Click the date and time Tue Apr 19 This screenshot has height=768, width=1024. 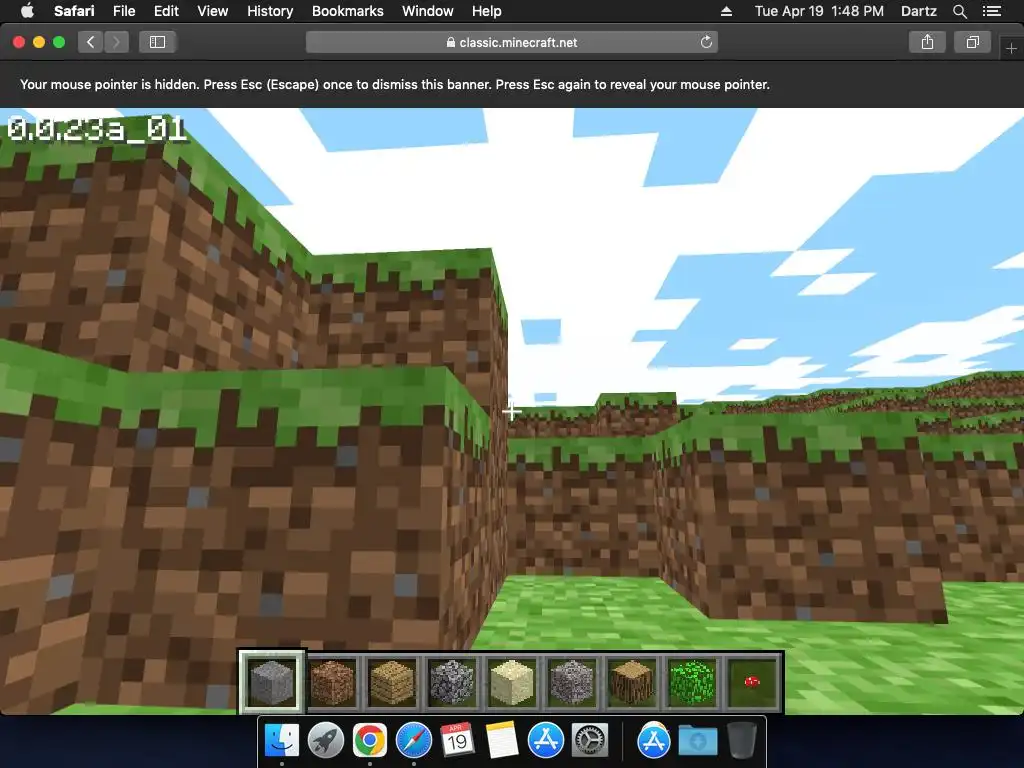pos(819,11)
